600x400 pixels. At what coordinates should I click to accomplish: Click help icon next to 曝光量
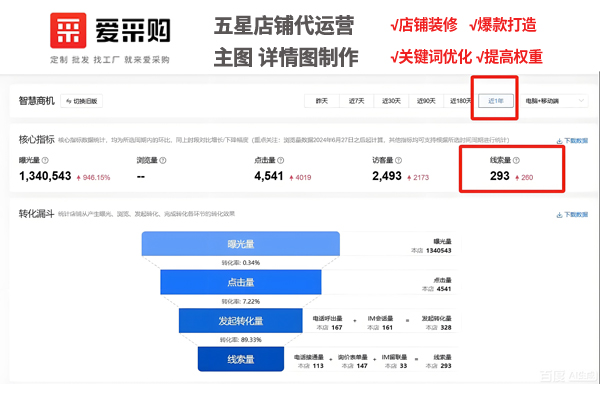click(x=45, y=160)
